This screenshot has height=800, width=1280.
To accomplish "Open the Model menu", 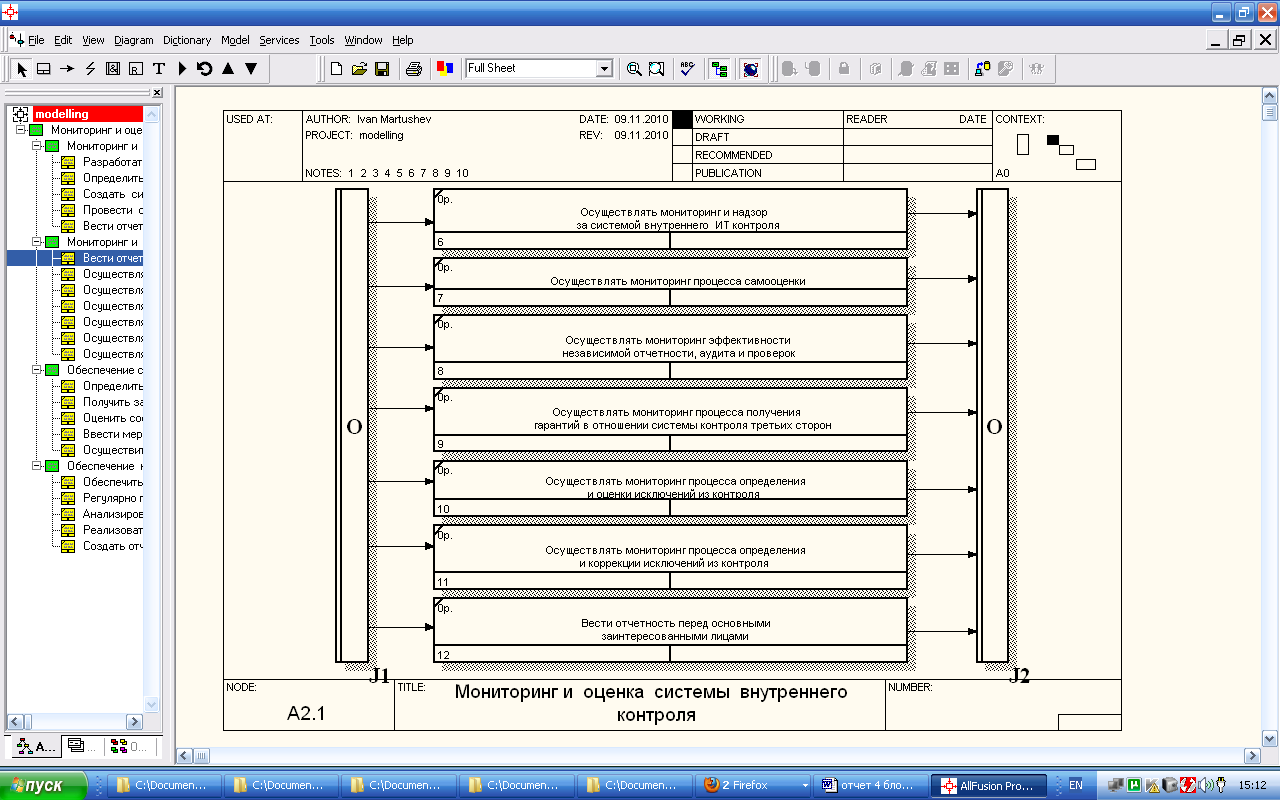I will point(236,40).
